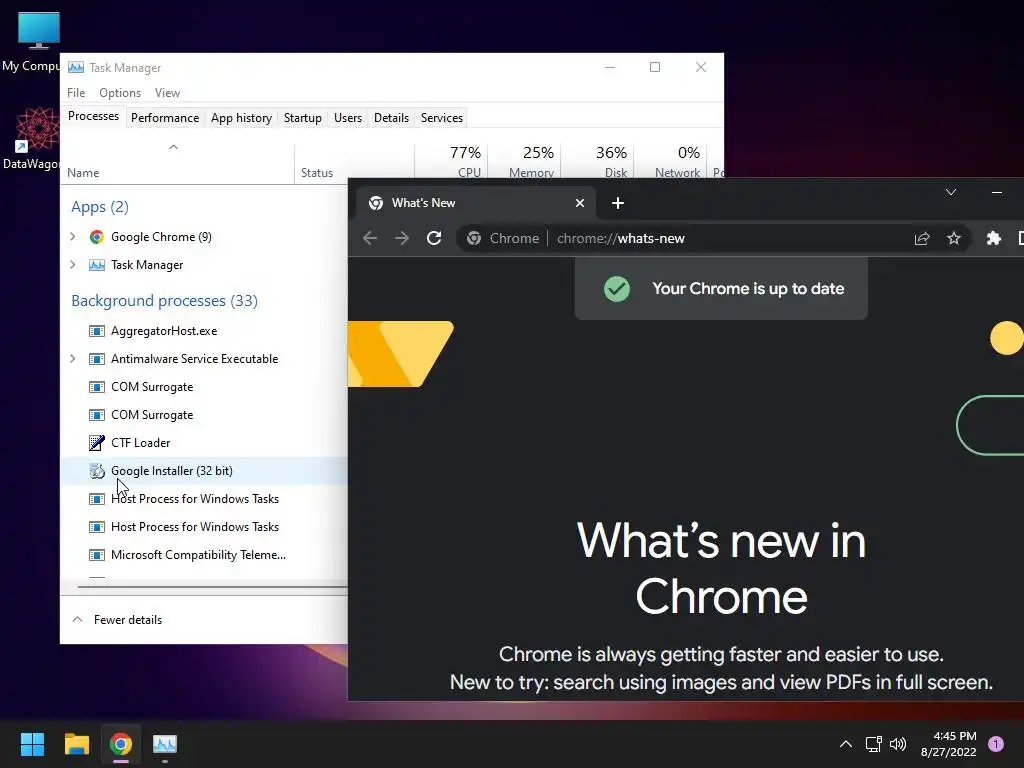Click Task Manager's horizontal scrollbar
Viewport: 1024px width, 768px height.
tap(212, 586)
